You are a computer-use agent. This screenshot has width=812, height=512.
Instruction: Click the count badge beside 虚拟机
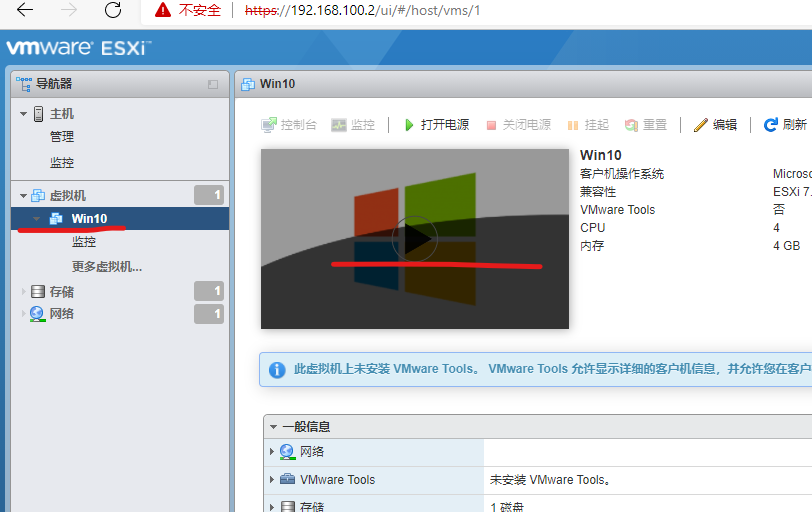point(209,195)
